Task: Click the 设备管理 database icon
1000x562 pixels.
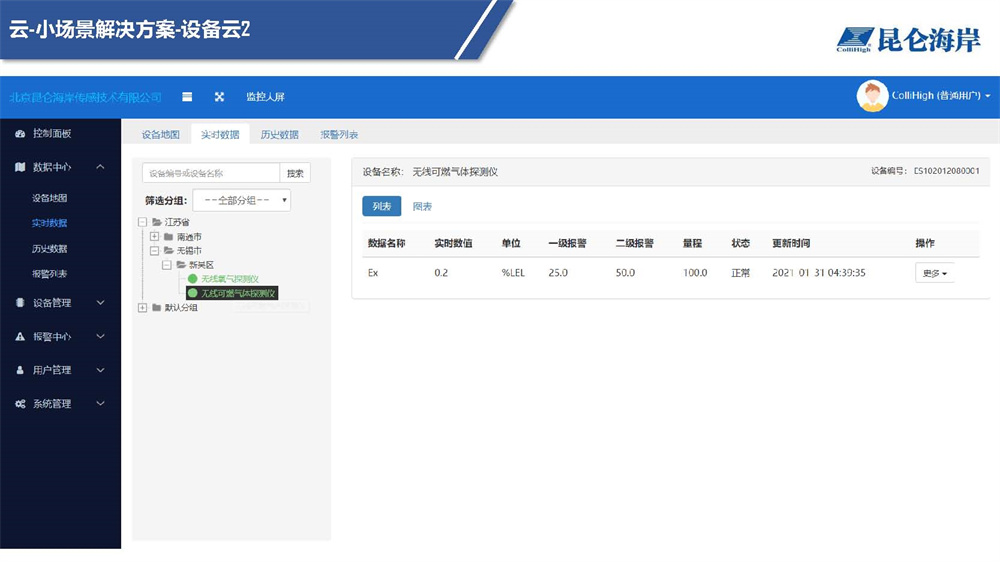Action: click(x=20, y=303)
